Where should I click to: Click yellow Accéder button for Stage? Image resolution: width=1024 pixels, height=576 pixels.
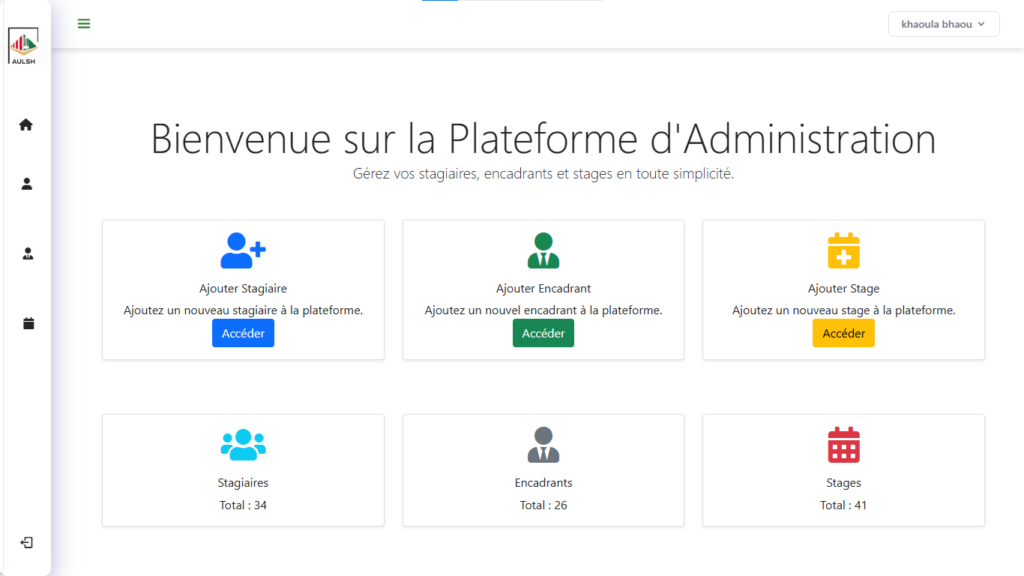click(844, 333)
